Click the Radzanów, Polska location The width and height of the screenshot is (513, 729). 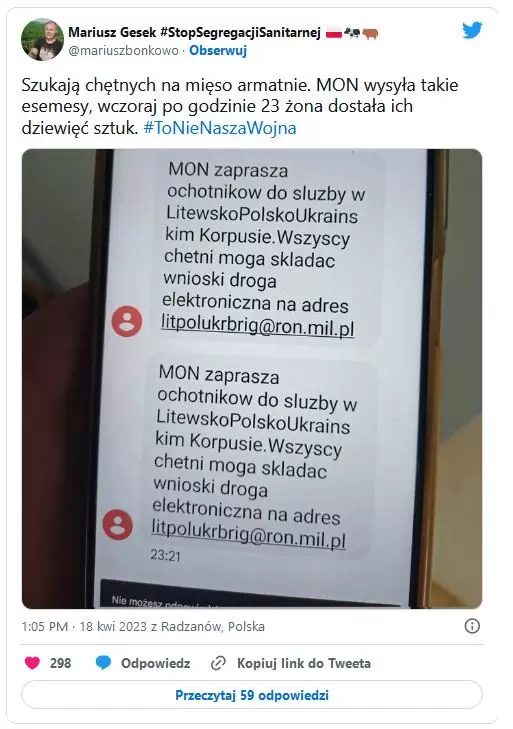213,626
